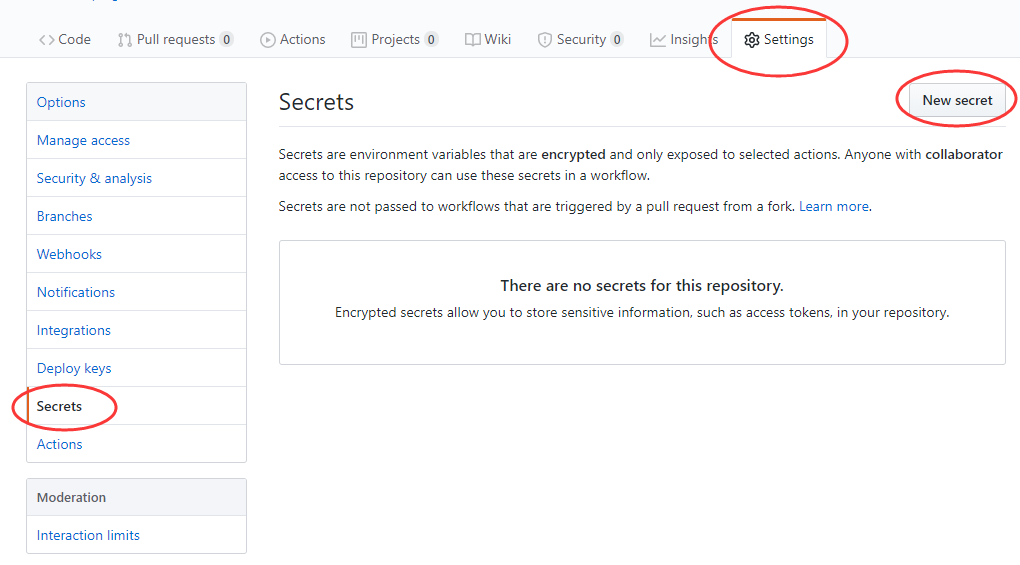Click the Security shield icon
The height and width of the screenshot is (565, 1020).
545,40
